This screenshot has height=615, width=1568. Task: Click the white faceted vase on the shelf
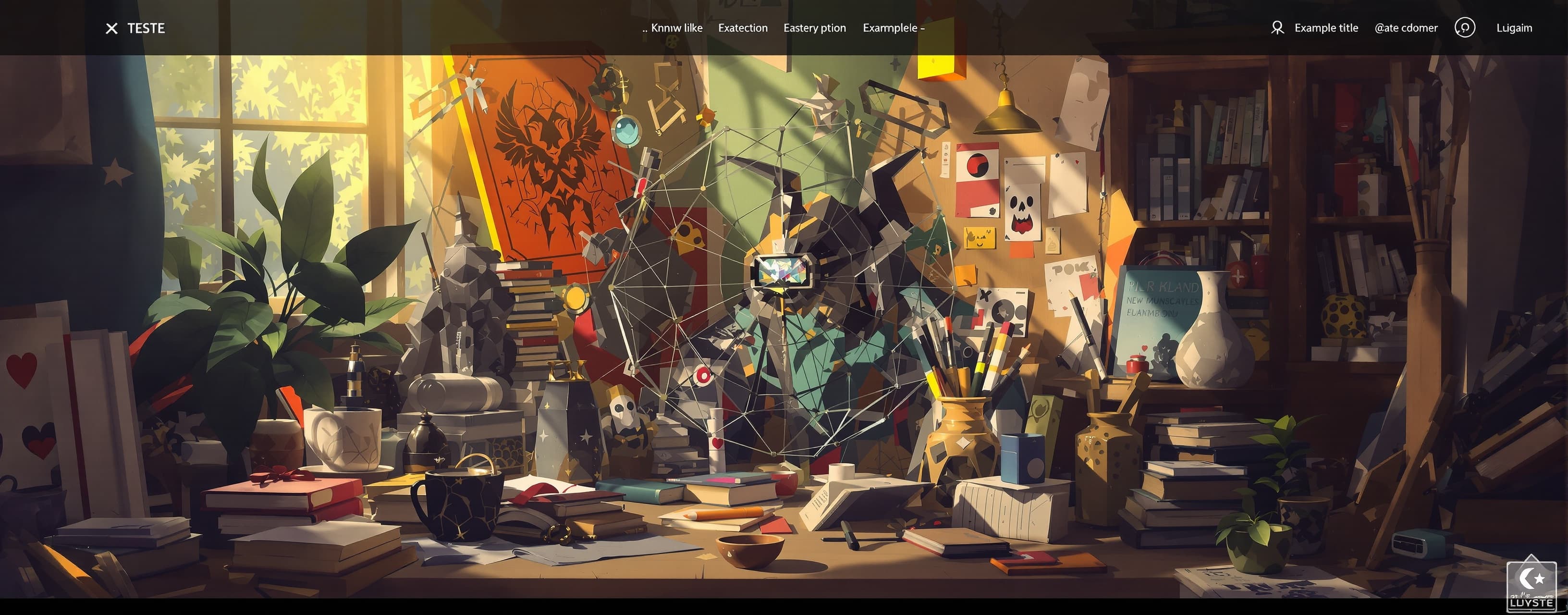[1214, 332]
